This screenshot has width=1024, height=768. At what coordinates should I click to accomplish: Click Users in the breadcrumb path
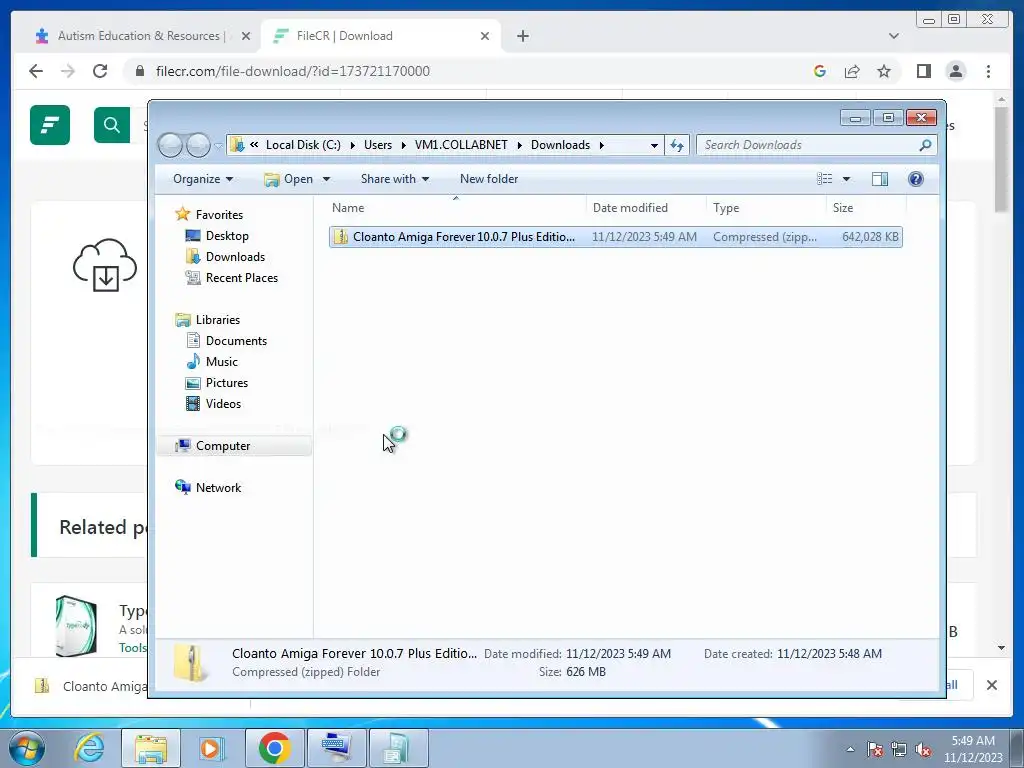click(378, 145)
